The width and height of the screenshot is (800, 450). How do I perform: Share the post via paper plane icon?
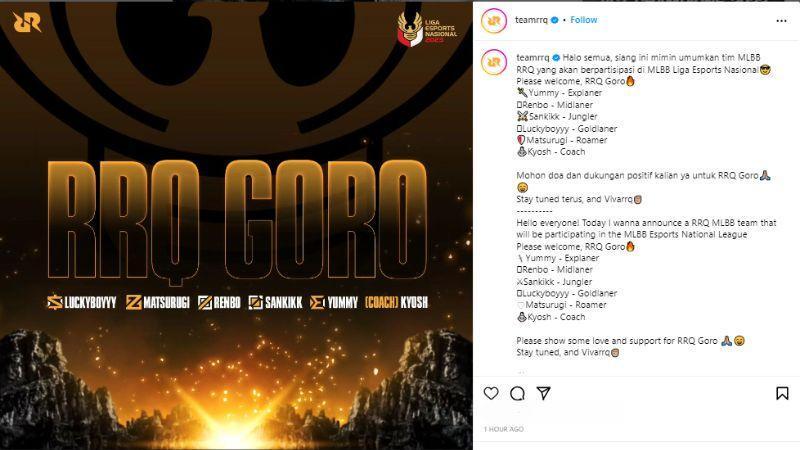(544, 393)
